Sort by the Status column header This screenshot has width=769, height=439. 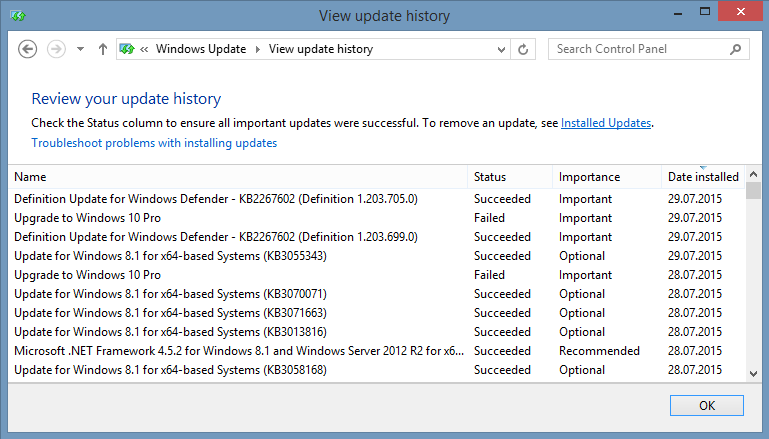pos(510,177)
